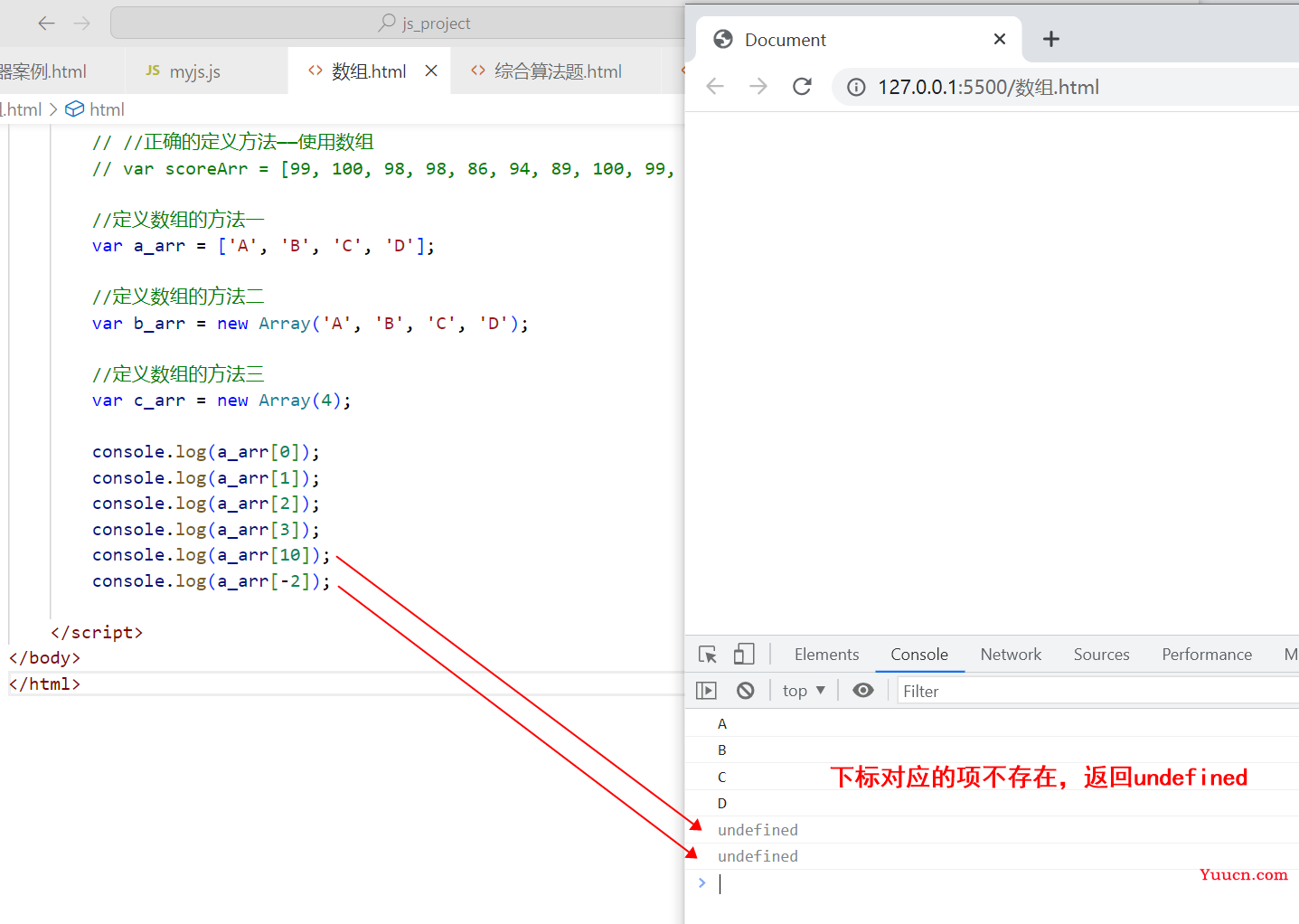Toggle the device toolbar in DevTools
Screen dimensions: 1299x924
744,655
